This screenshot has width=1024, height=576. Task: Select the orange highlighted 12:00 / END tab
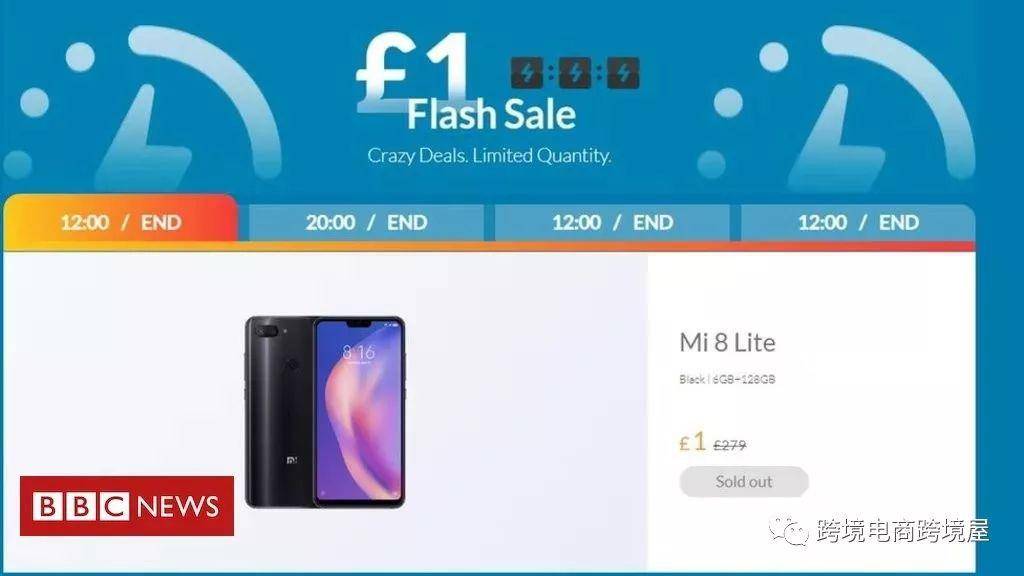[120, 222]
